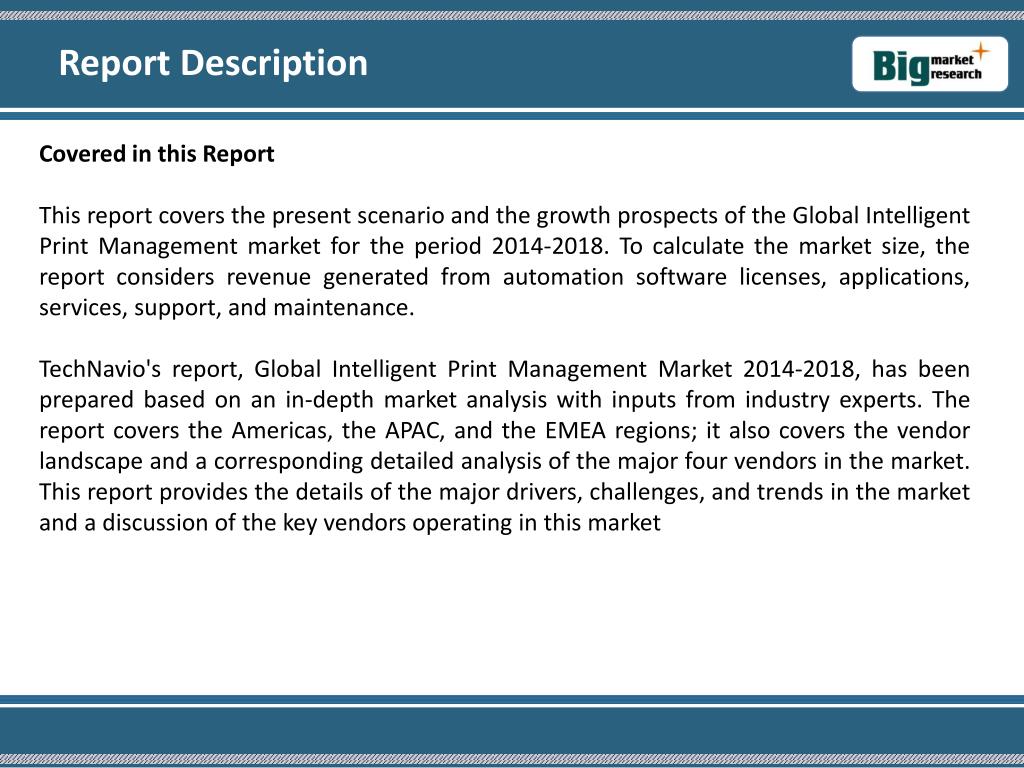Select the 'Report Description' slide title

point(213,63)
